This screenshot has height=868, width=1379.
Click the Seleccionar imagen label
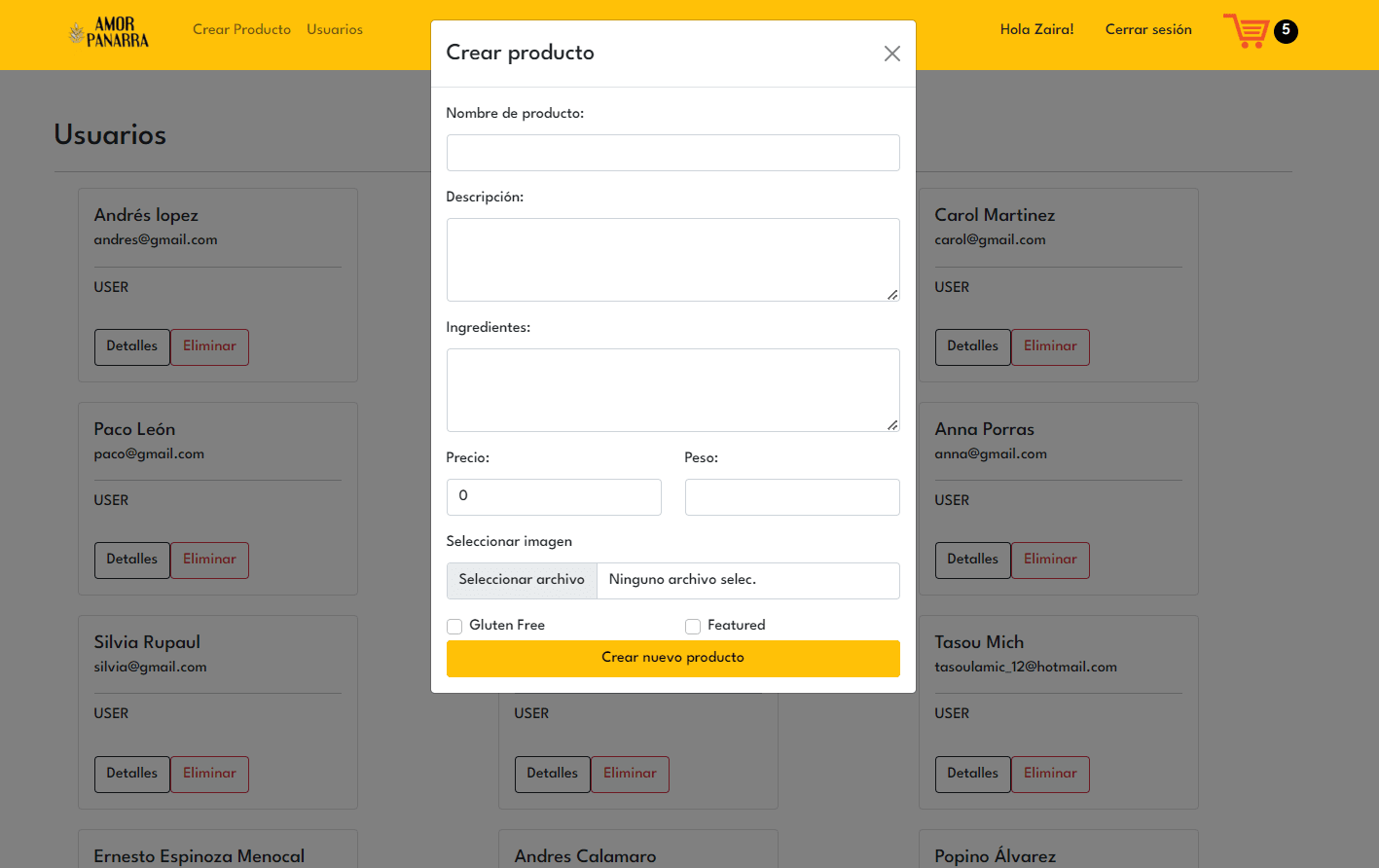509,541
